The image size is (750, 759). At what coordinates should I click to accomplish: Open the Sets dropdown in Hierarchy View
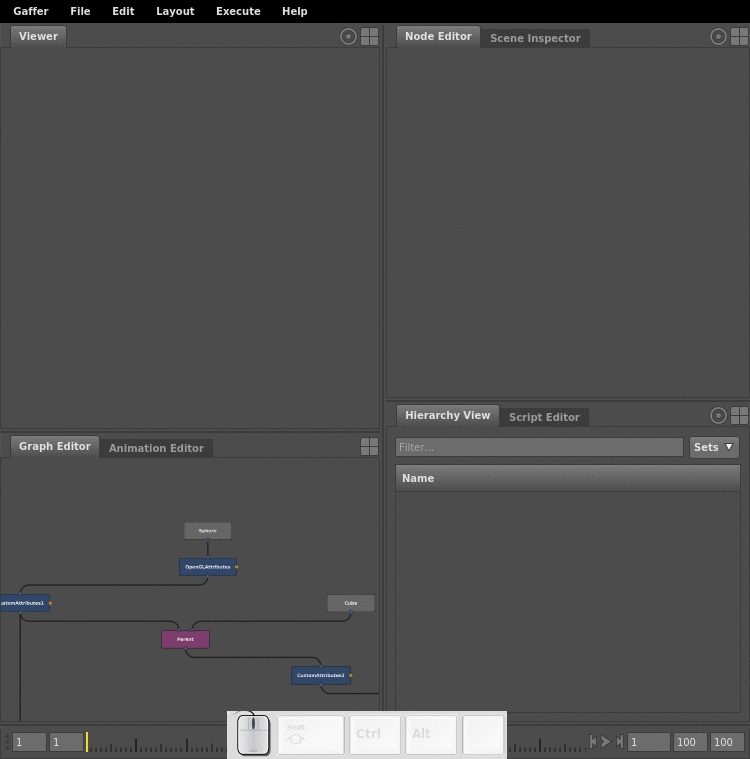pos(714,447)
